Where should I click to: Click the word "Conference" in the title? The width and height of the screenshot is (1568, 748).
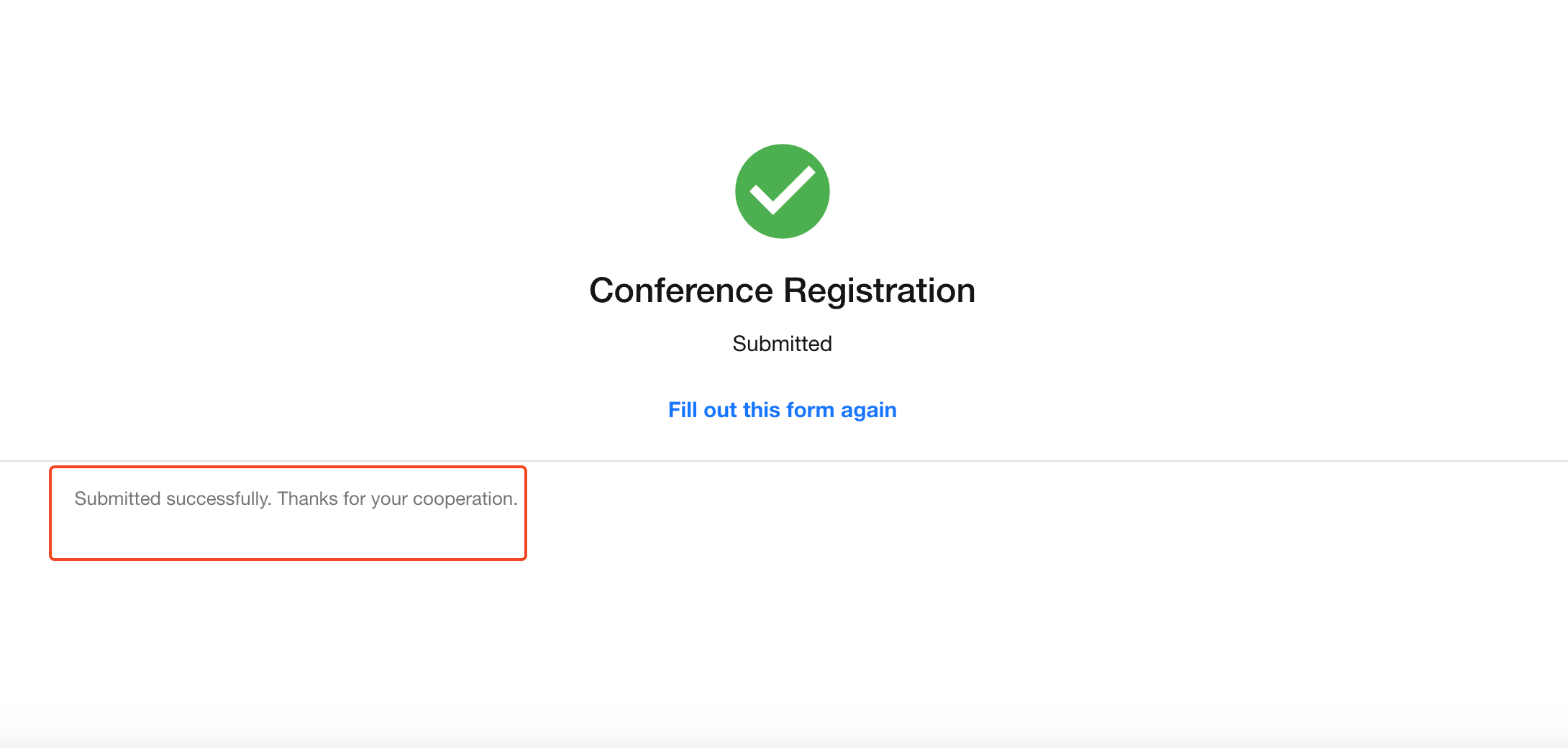tap(680, 291)
